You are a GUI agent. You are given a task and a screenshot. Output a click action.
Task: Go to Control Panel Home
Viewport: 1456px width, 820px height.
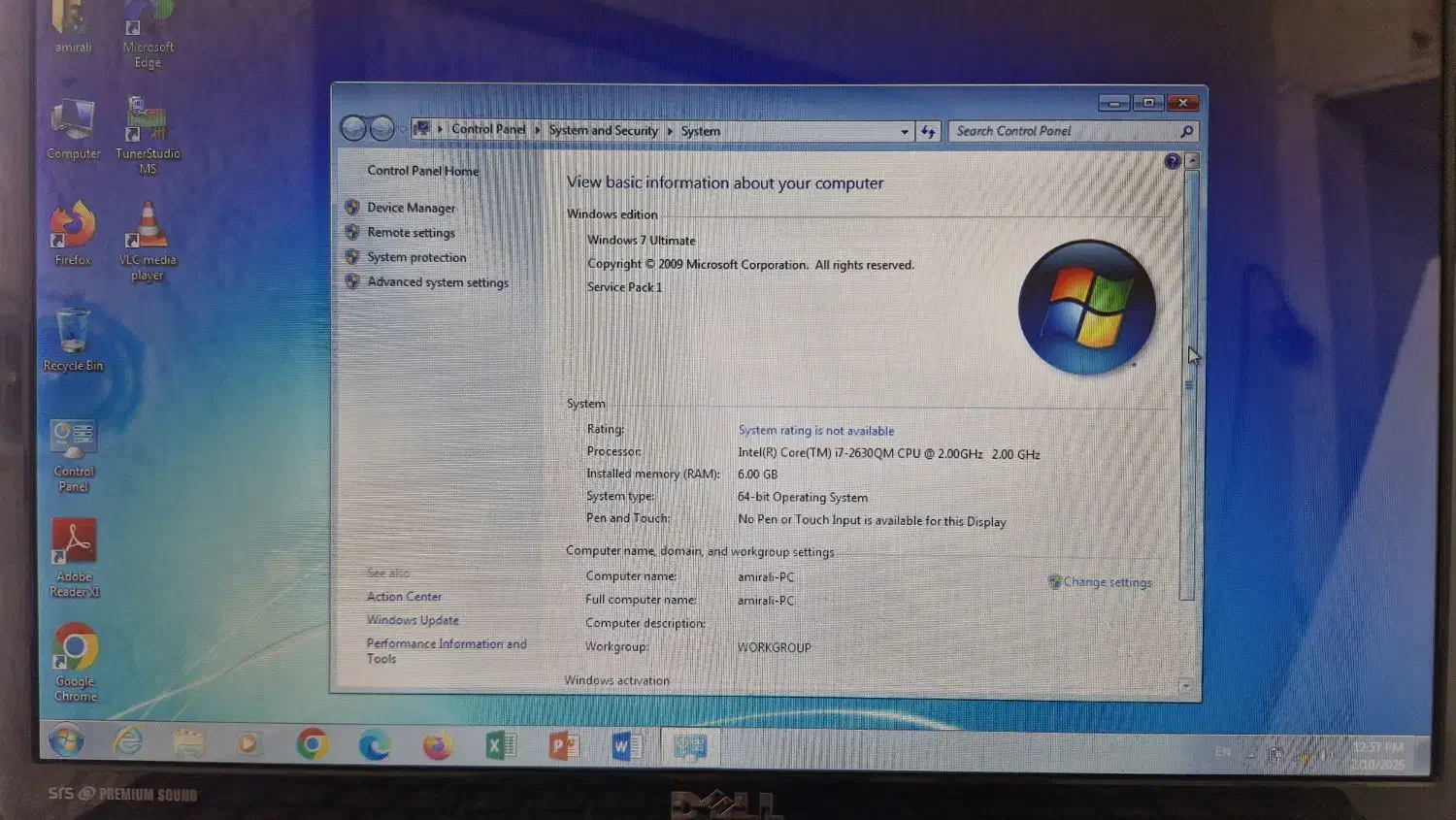[422, 171]
